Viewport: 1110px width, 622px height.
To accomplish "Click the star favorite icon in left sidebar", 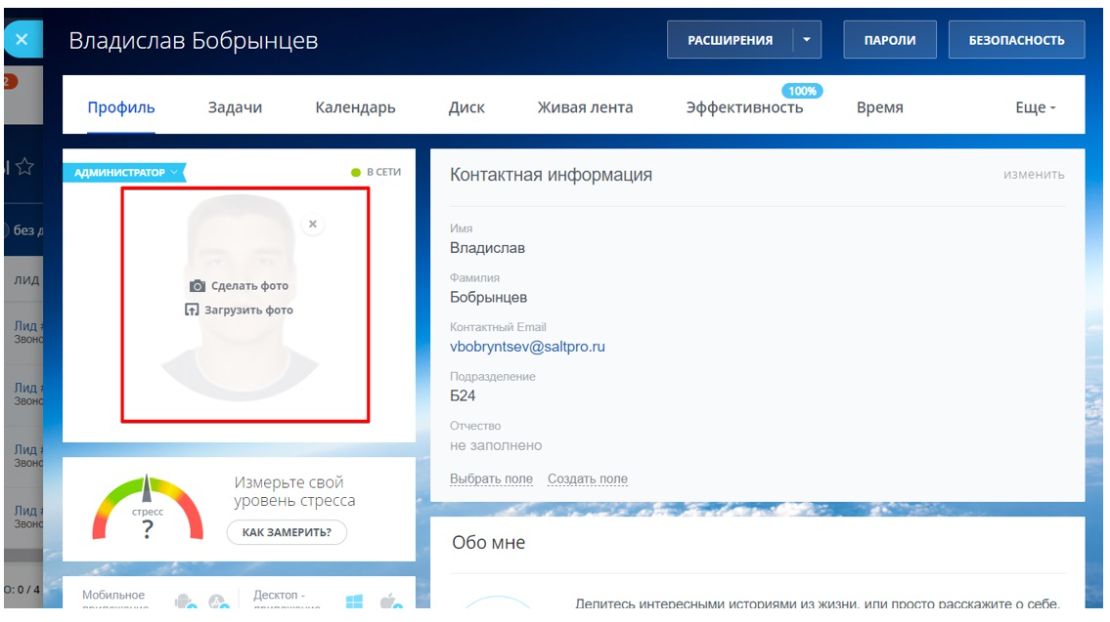I will 25,167.
